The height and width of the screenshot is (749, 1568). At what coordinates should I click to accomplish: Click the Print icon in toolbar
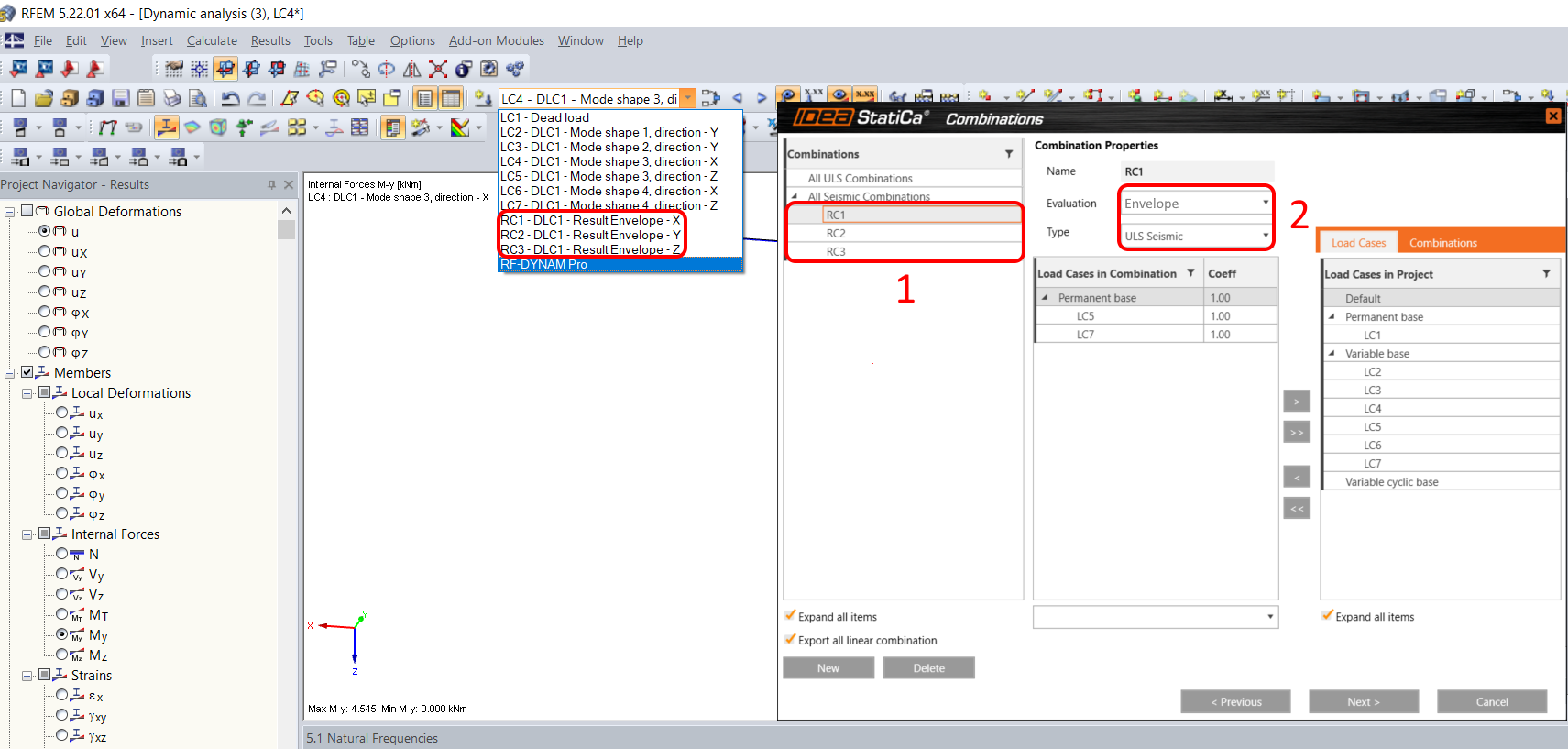point(171,98)
